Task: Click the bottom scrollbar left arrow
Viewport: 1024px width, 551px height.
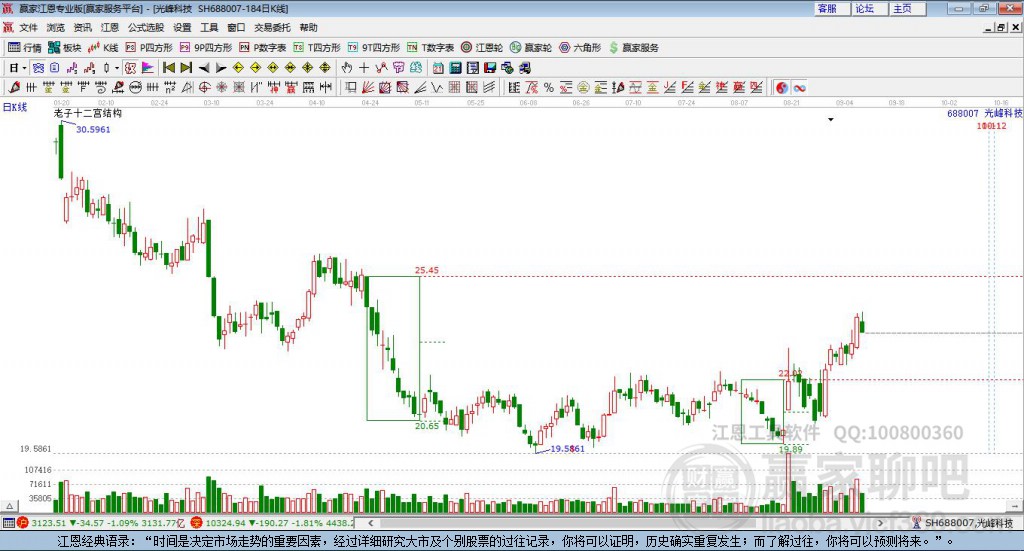Action: 371,523
